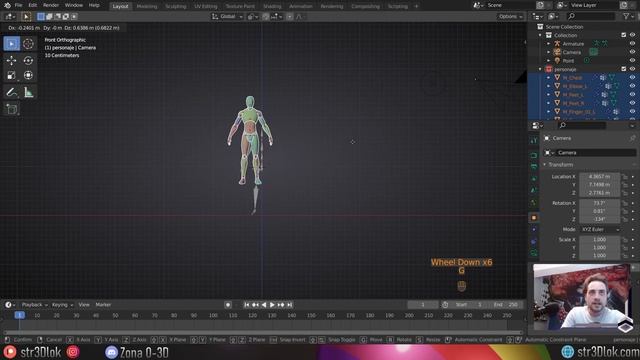Click the personaje collection icon
Viewport: 640px width, 360px height.
coord(549,69)
